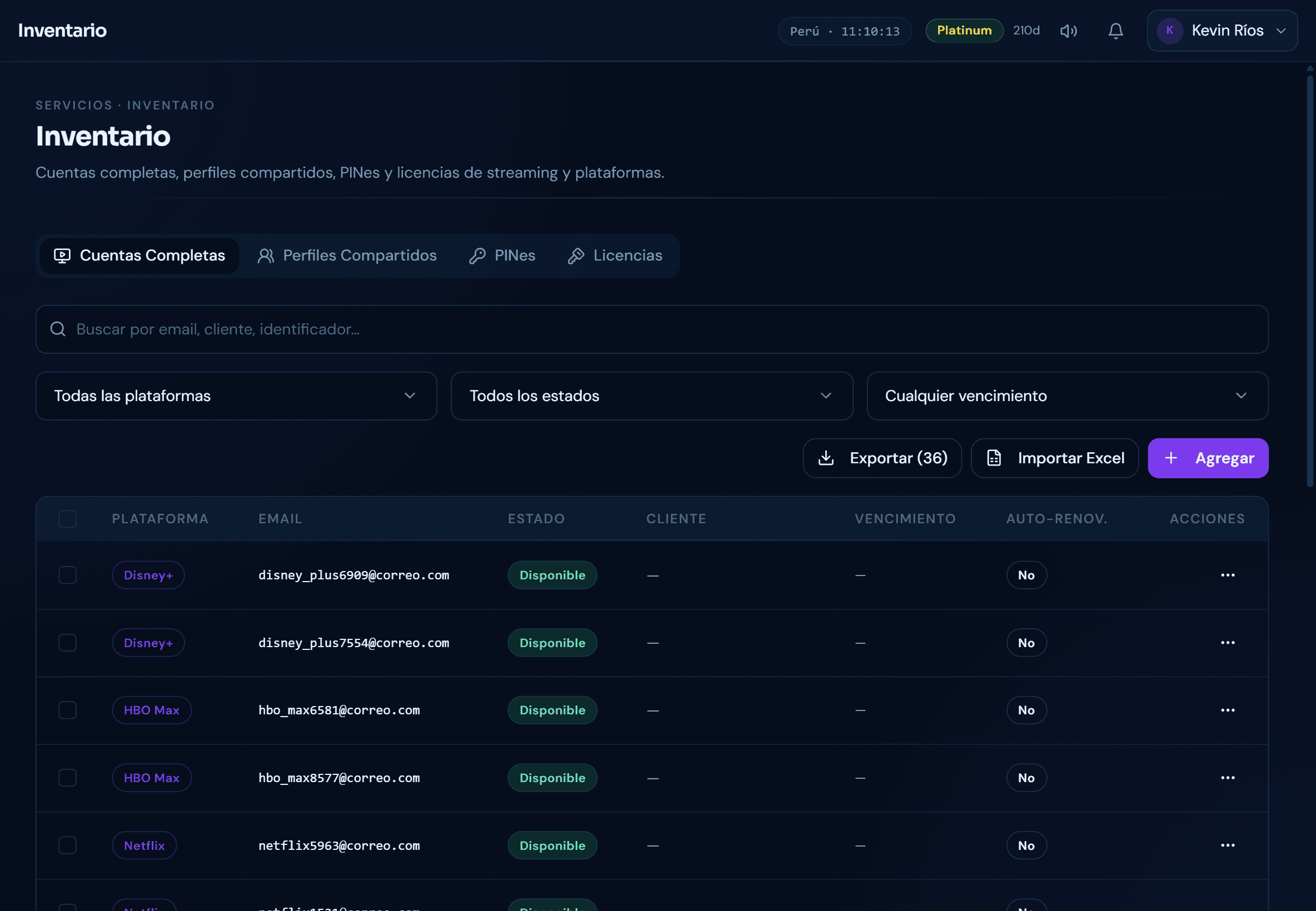
Task: Toggle auto-renew No for hbo_max6581
Action: coord(1026,710)
